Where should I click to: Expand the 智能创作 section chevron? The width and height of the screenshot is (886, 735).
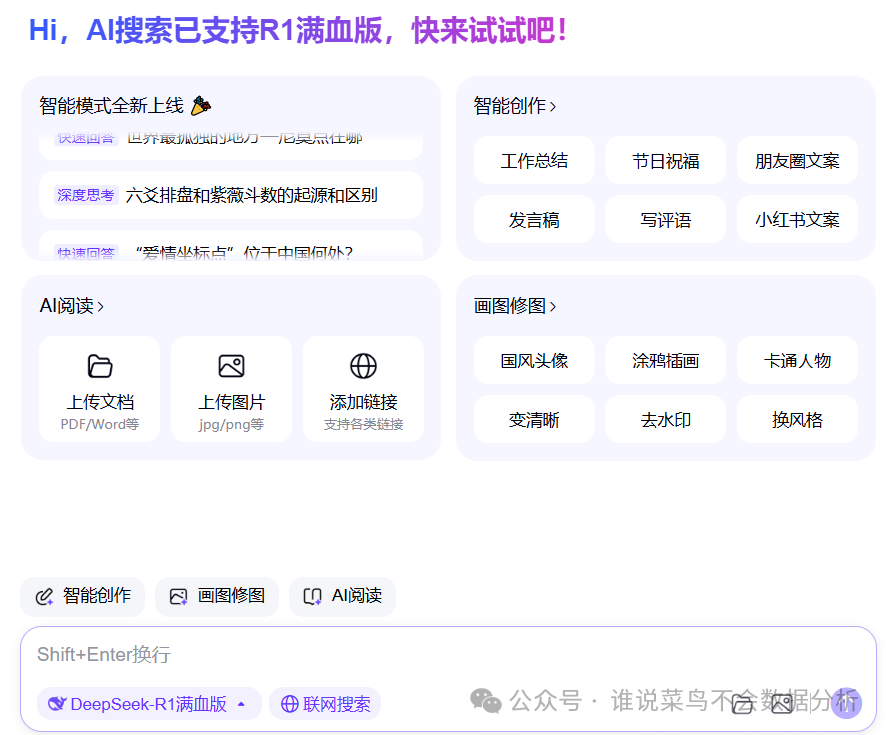[x=553, y=106]
